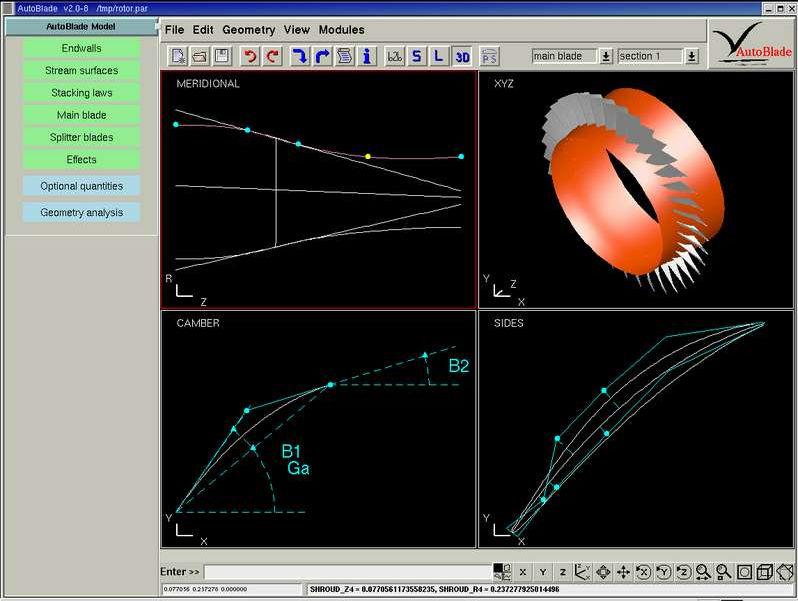
Task: Click the Effects button
Action: (81, 160)
